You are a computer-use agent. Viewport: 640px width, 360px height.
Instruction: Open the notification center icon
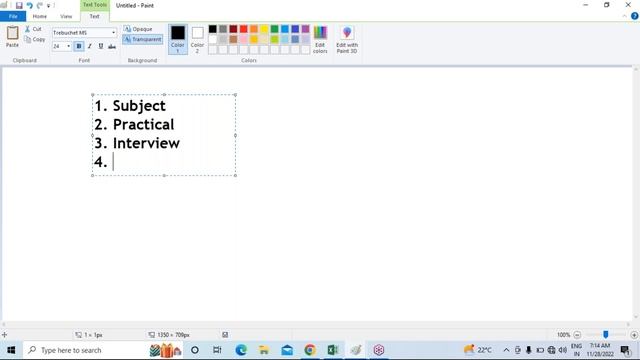(x=624, y=350)
